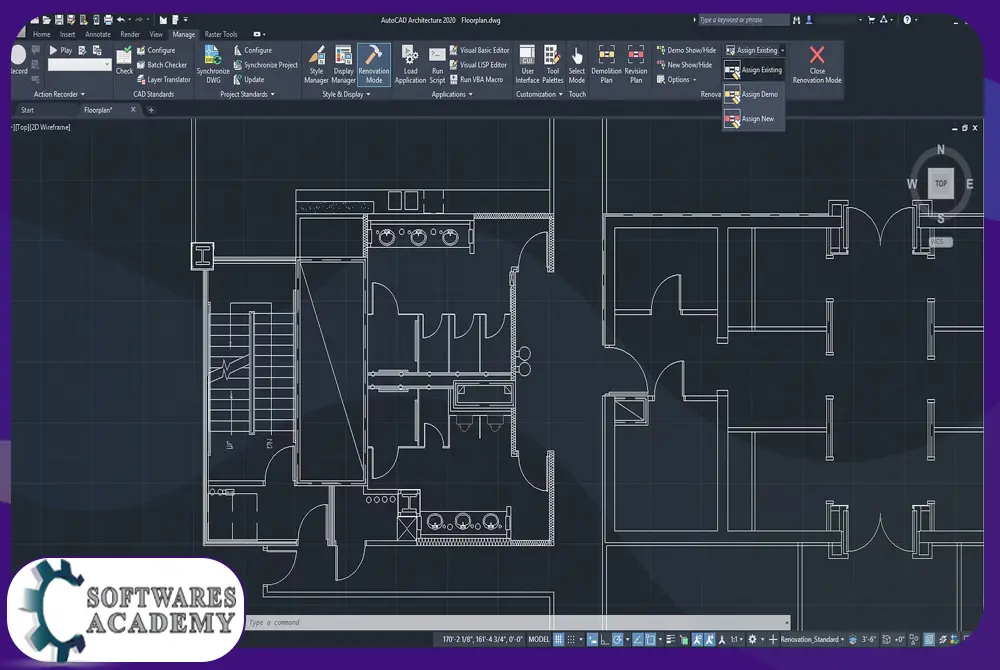The width and height of the screenshot is (1000, 670).
Task: Open the Style Manager
Action: 316,64
